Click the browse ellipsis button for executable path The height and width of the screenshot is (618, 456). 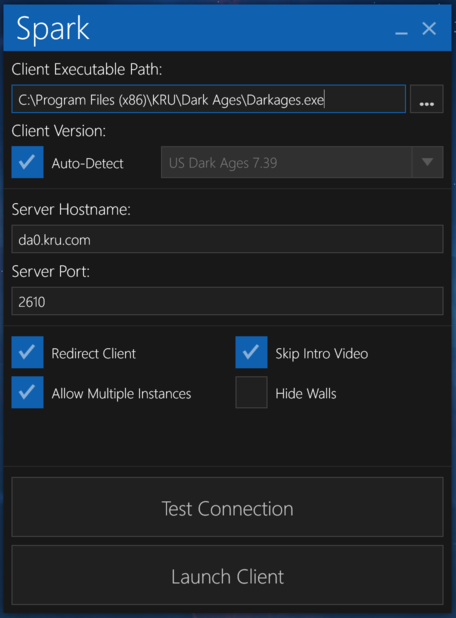click(x=426, y=99)
